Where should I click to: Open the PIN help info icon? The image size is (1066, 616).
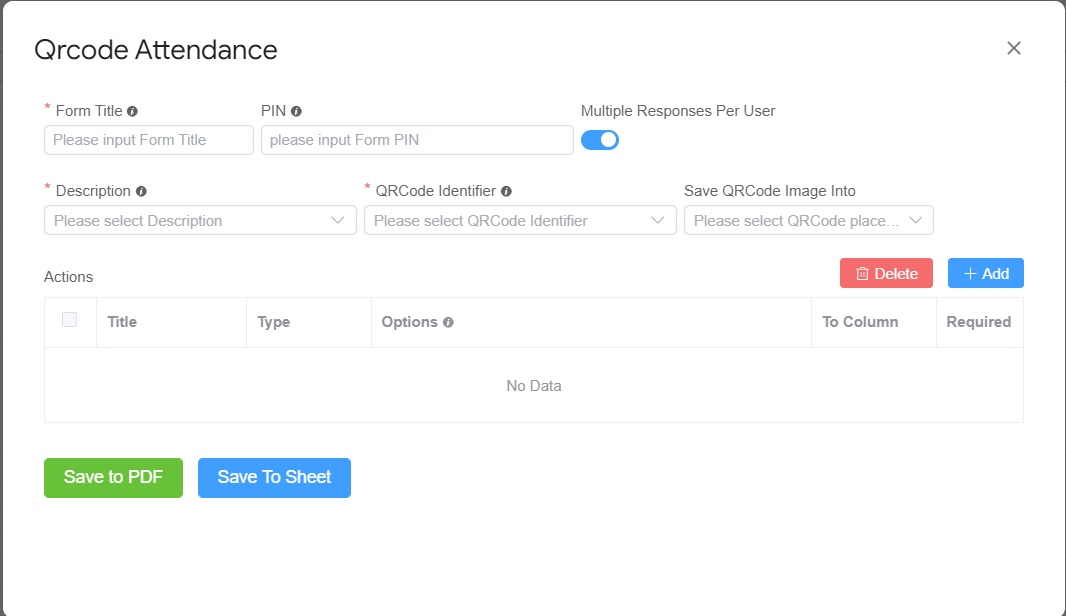296,110
